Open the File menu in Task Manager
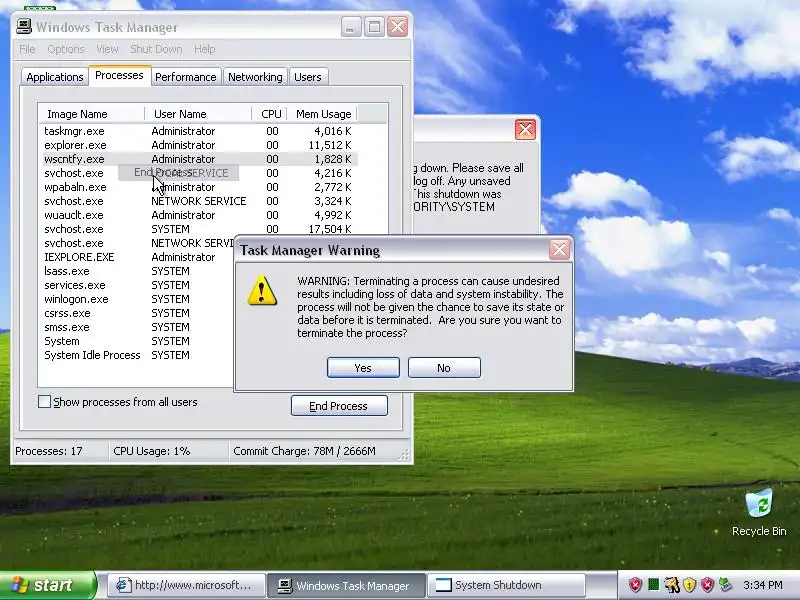This screenshot has height=600, width=800. [x=28, y=49]
